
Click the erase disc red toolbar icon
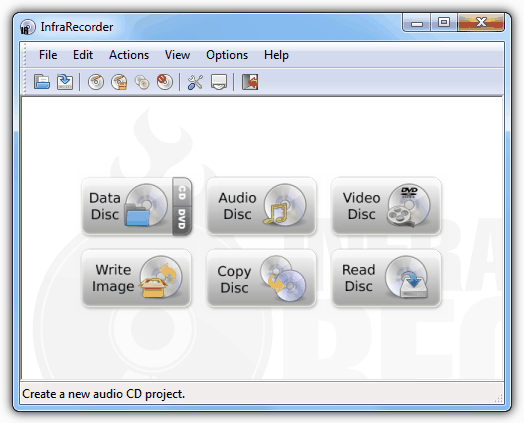pyautogui.click(x=165, y=82)
